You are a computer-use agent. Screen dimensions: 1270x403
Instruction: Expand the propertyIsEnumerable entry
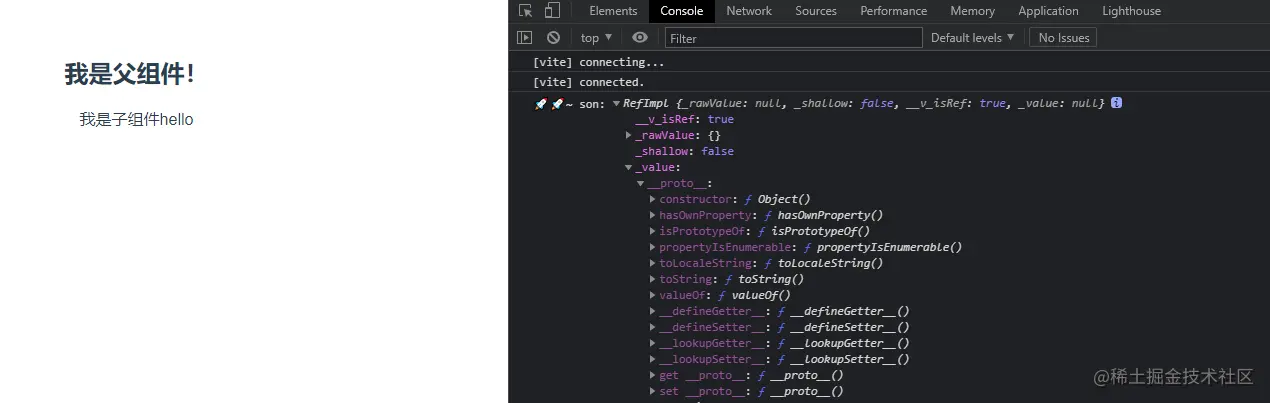click(653, 247)
